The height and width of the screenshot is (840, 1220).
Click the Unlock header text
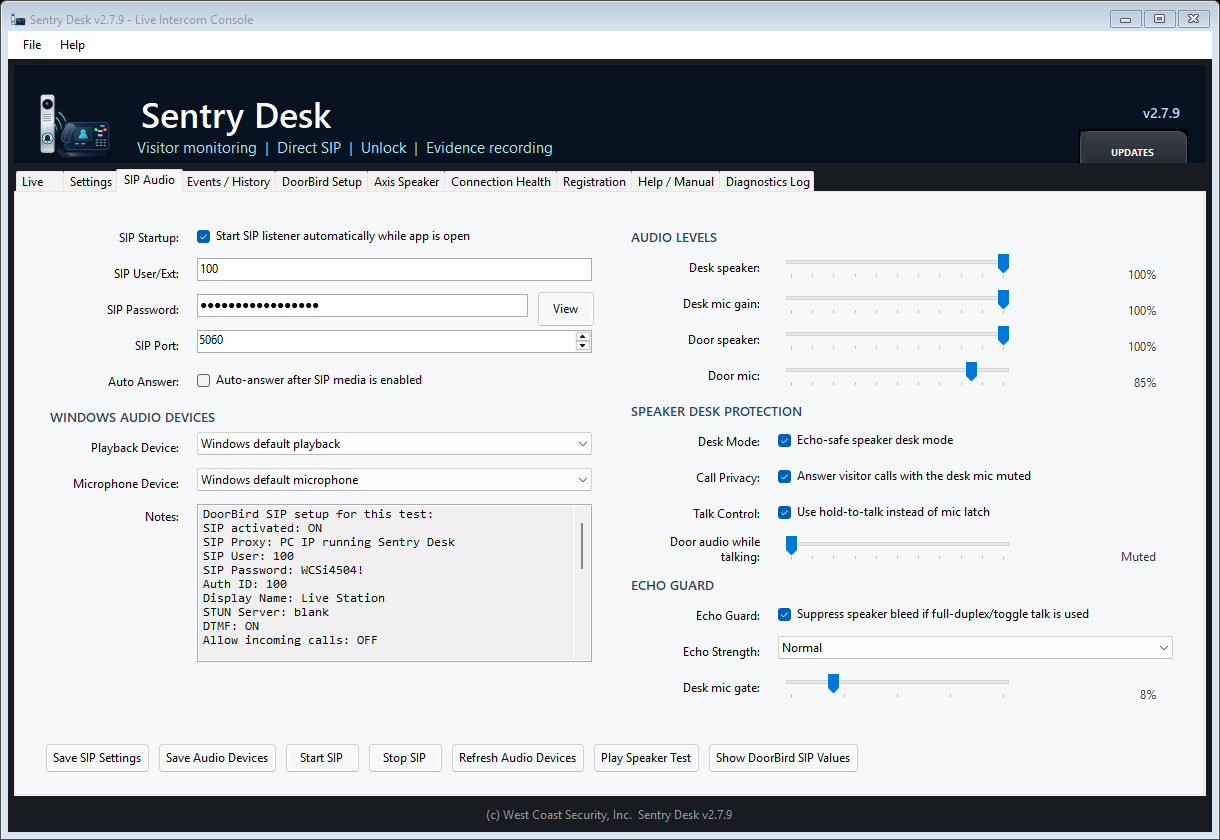point(384,148)
